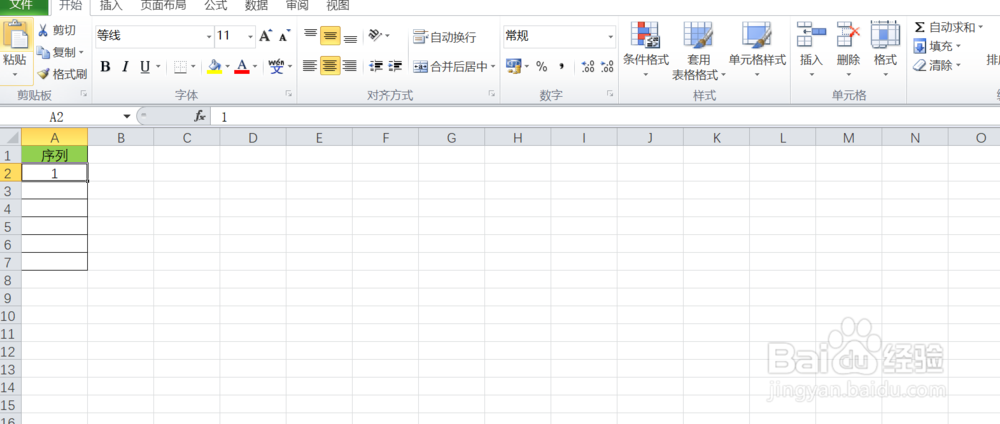
Task: Select cell A1 containing 序列
Action: 55,155
